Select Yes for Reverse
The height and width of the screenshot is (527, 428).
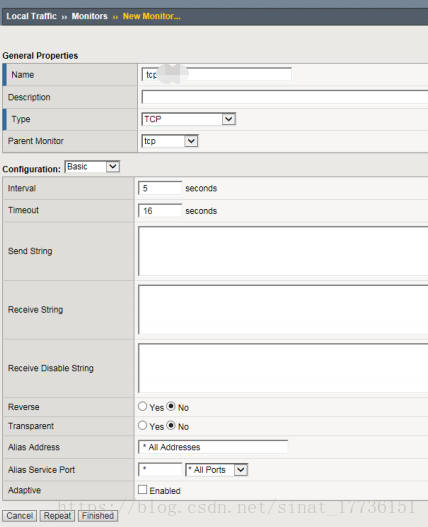[x=143, y=406]
